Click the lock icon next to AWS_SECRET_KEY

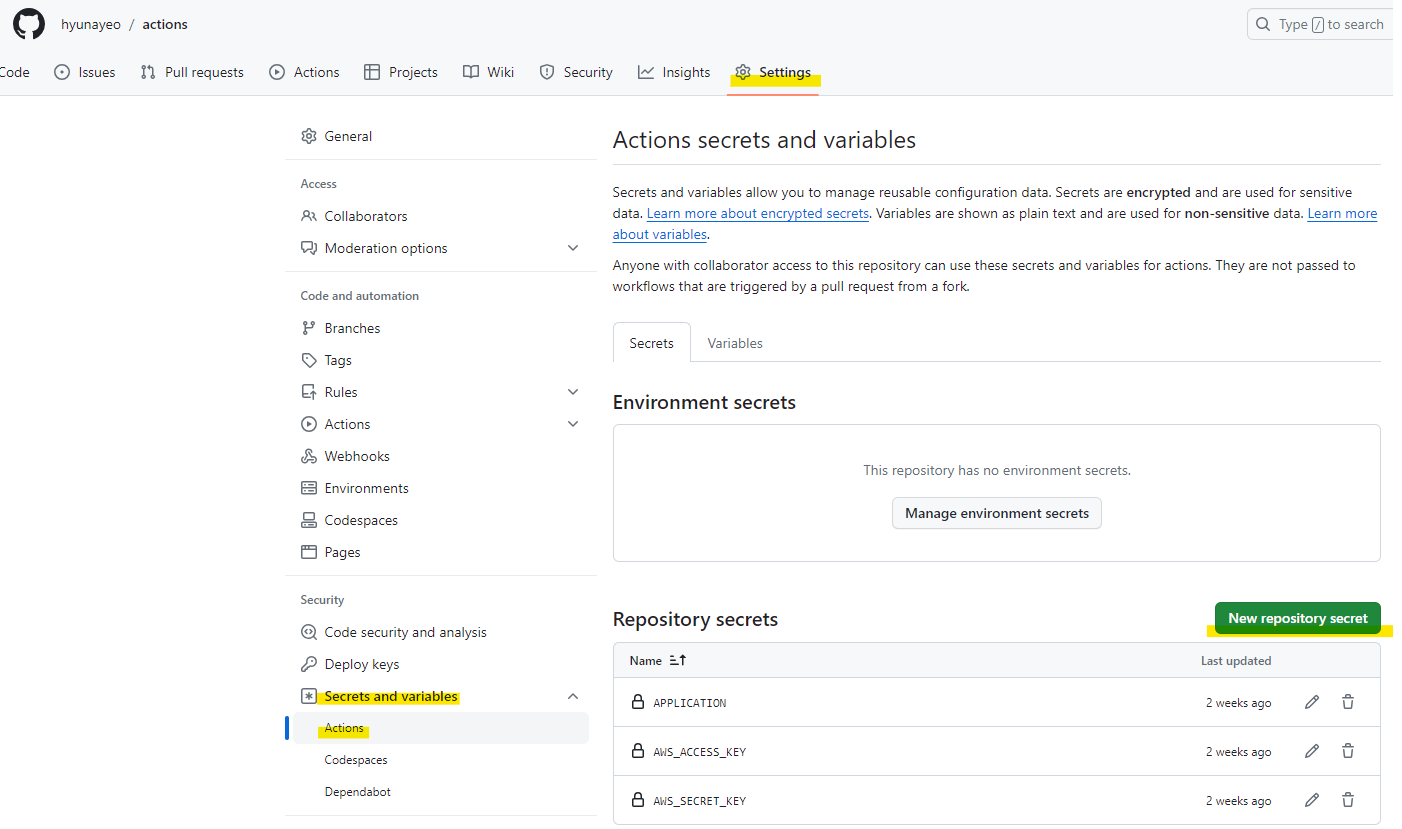click(638, 800)
